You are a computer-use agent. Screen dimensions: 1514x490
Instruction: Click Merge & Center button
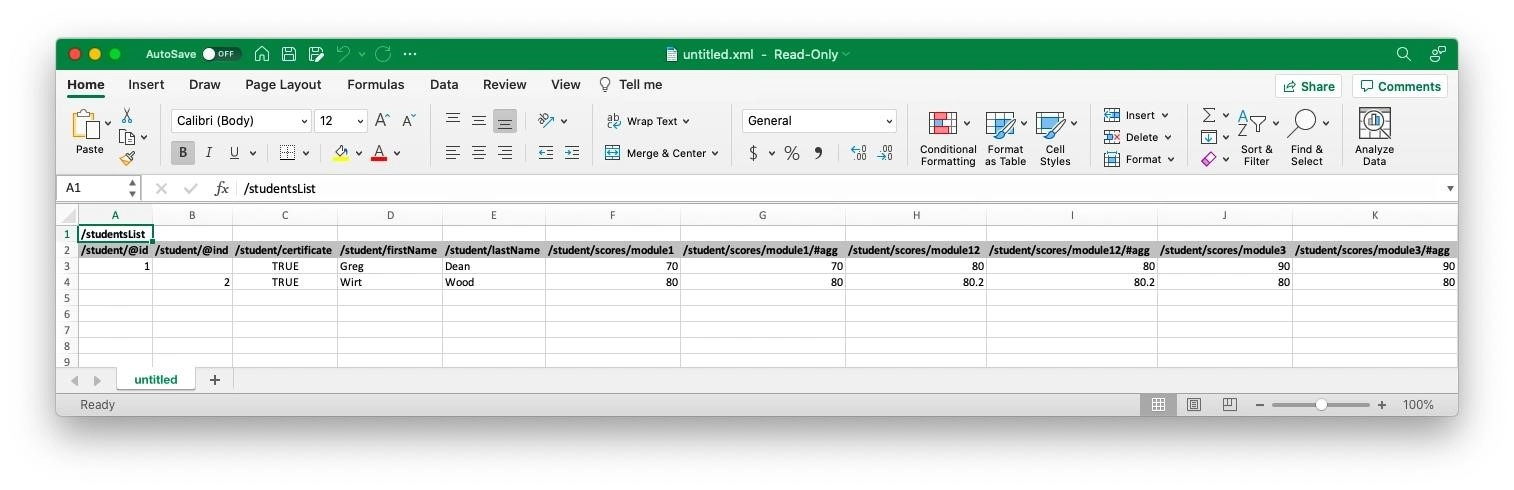pyautogui.click(x=661, y=153)
